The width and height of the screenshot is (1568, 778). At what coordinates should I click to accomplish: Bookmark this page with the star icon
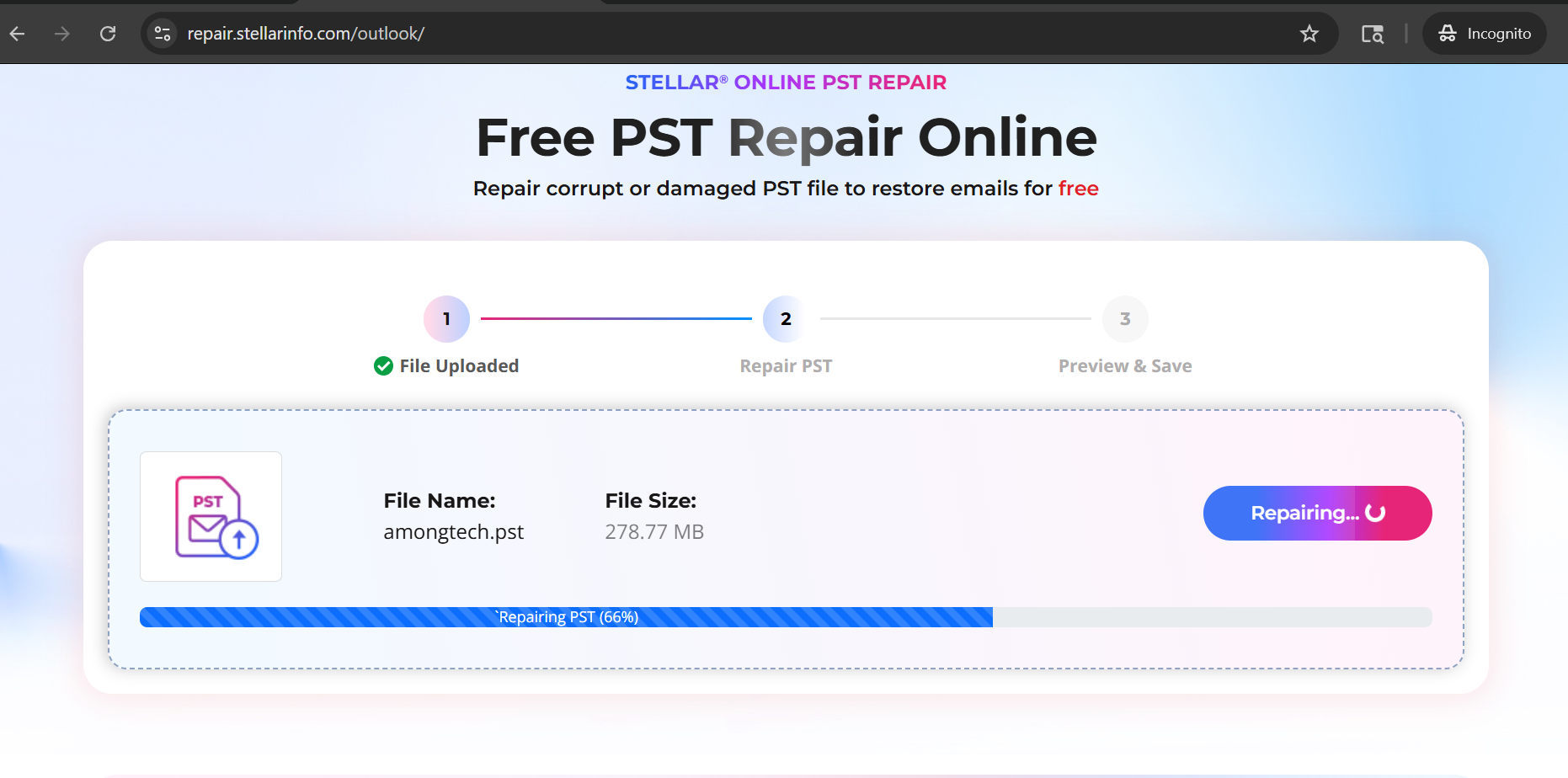[1309, 34]
